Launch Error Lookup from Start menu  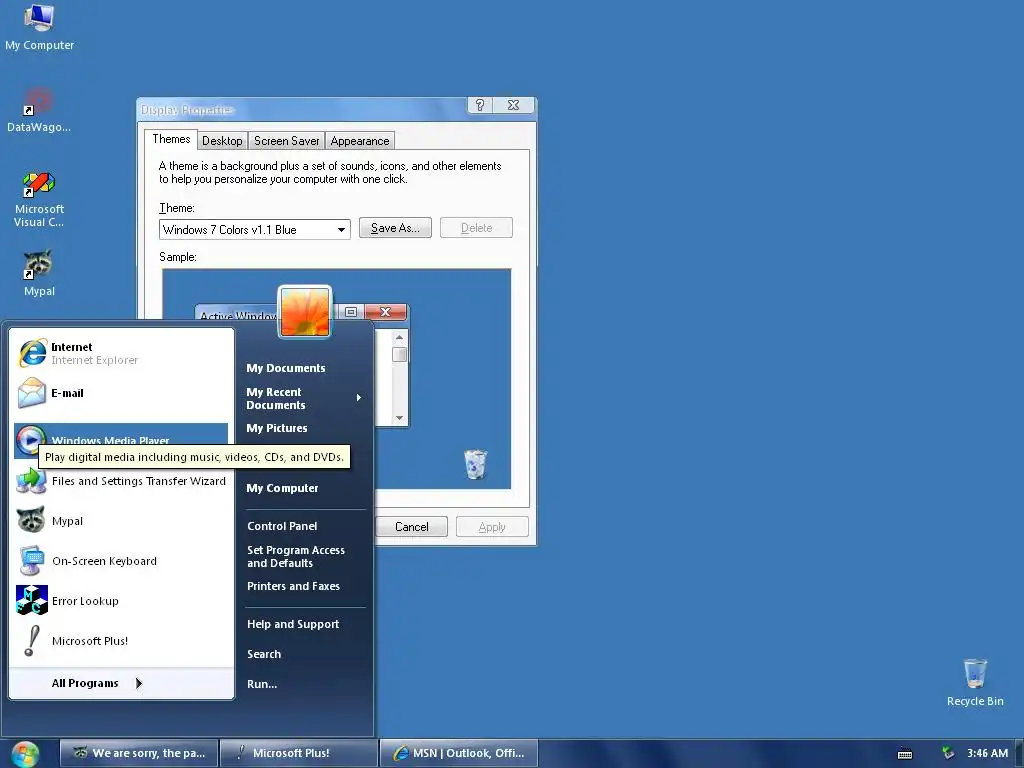(x=121, y=601)
